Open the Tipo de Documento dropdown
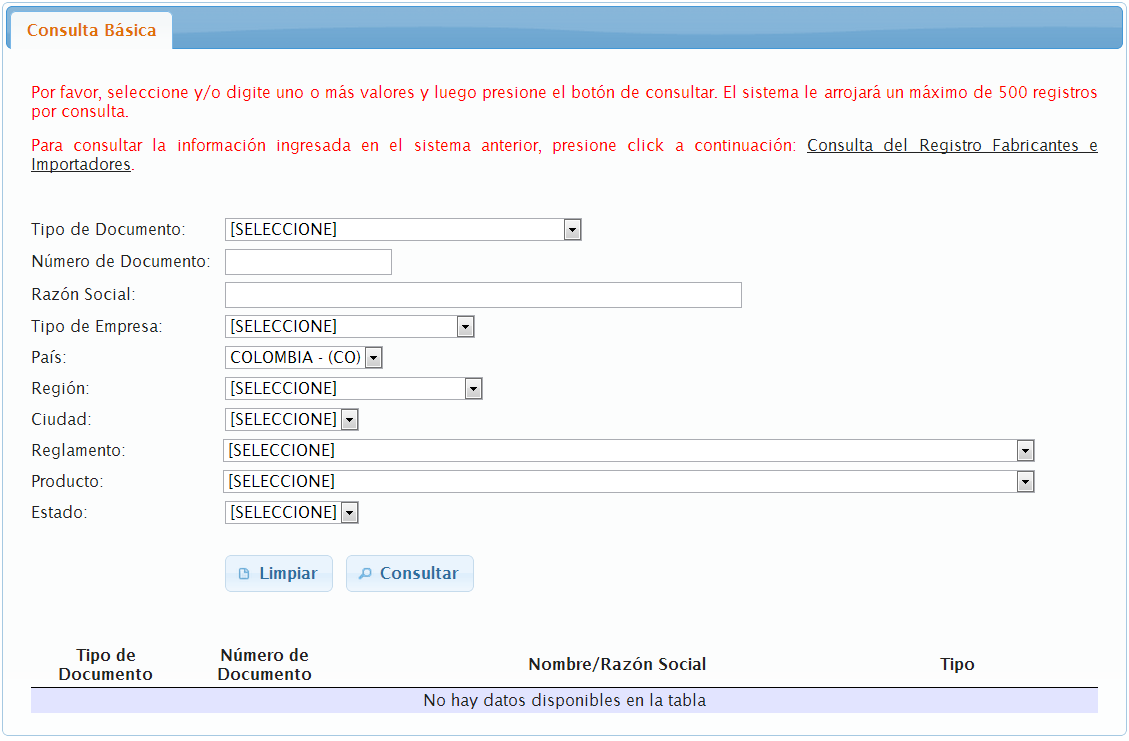 click(x=402, y=230)
